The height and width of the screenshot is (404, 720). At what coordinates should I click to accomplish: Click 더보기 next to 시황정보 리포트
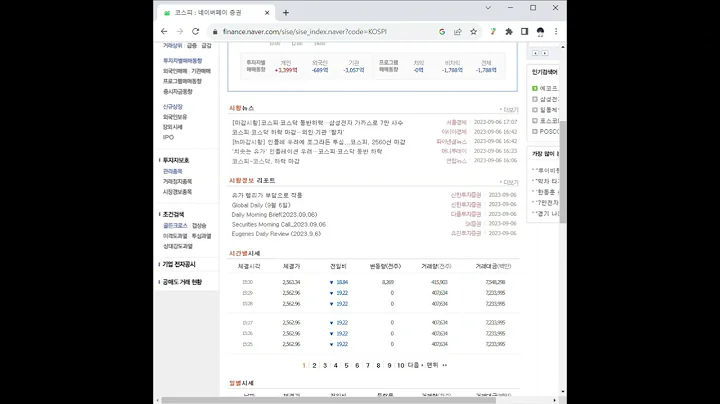(509, 182)
